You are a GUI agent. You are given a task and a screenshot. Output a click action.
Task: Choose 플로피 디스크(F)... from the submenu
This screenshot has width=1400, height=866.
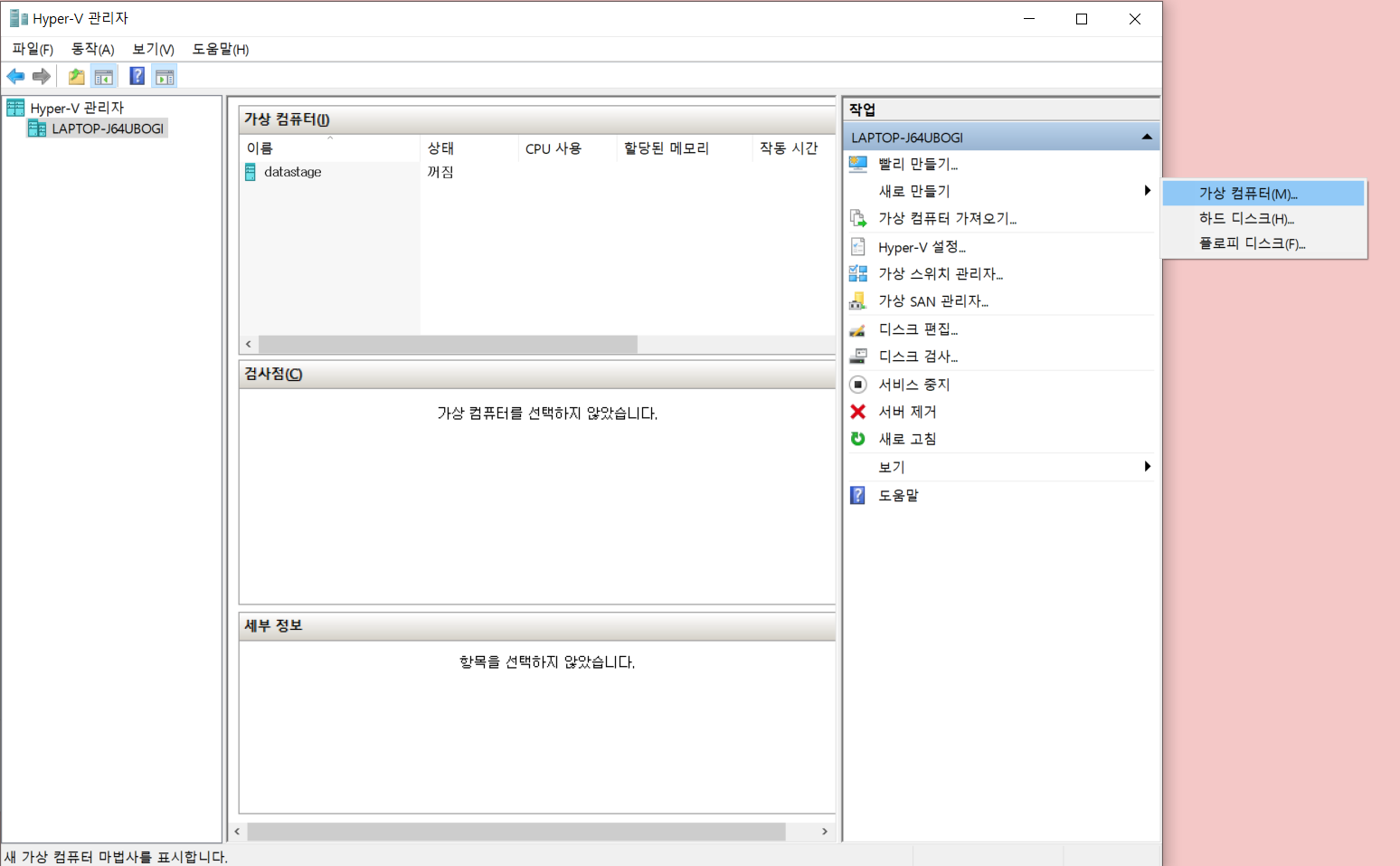pos(1263,243)
